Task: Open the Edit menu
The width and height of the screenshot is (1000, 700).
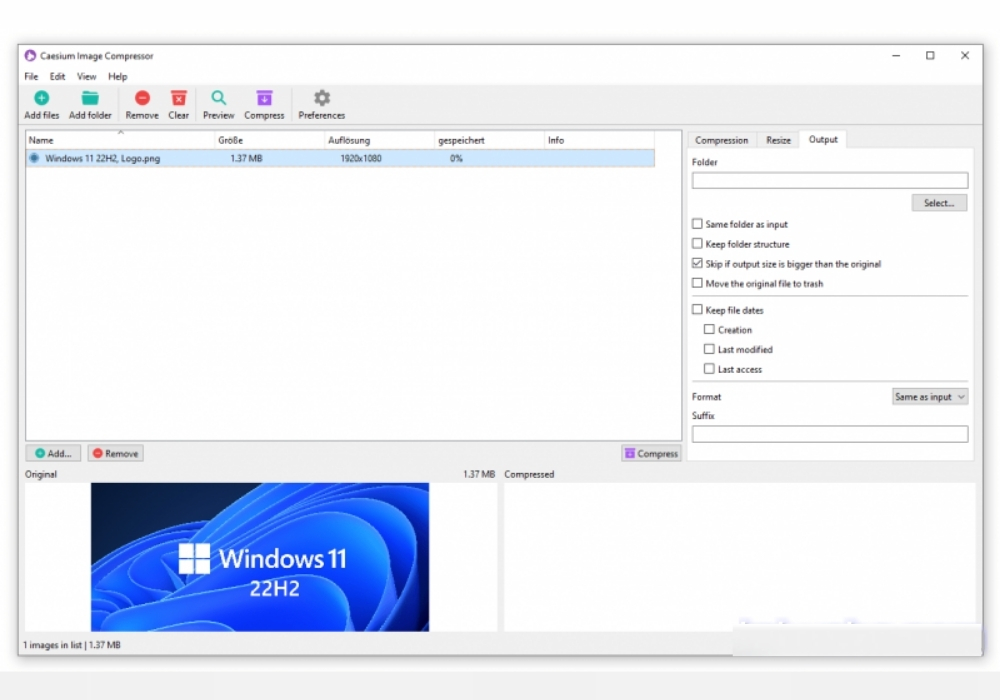Action: pyautogui.click(x=57, y=77)
